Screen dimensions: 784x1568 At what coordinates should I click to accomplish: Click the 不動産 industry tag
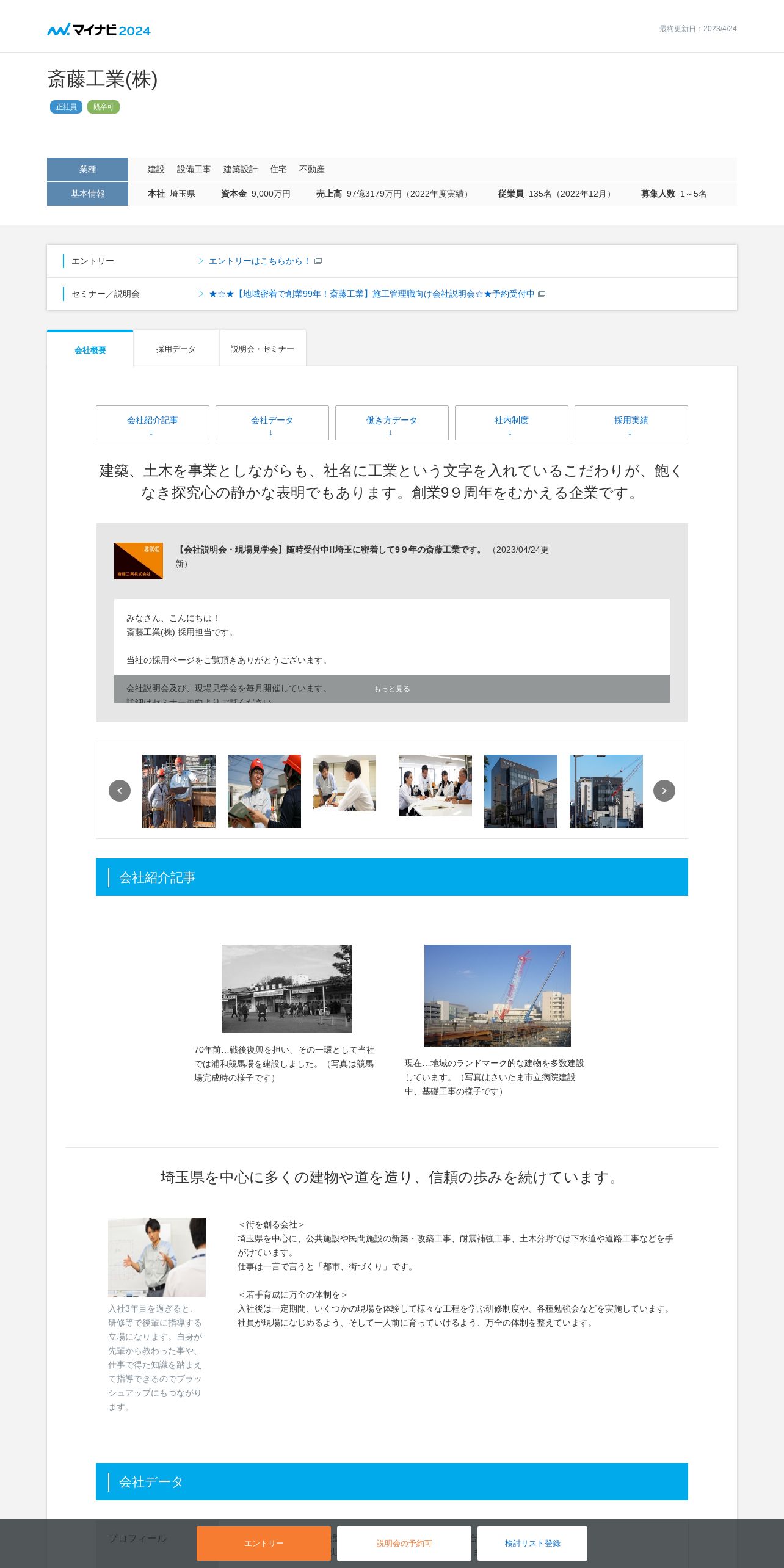click(x=312, y=169)
